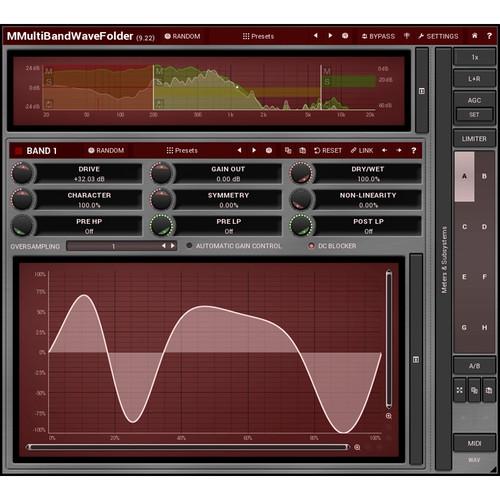Click the SYMMETRY knob
The width and height of the screenshot is (500, 500).
pos(162,199)
